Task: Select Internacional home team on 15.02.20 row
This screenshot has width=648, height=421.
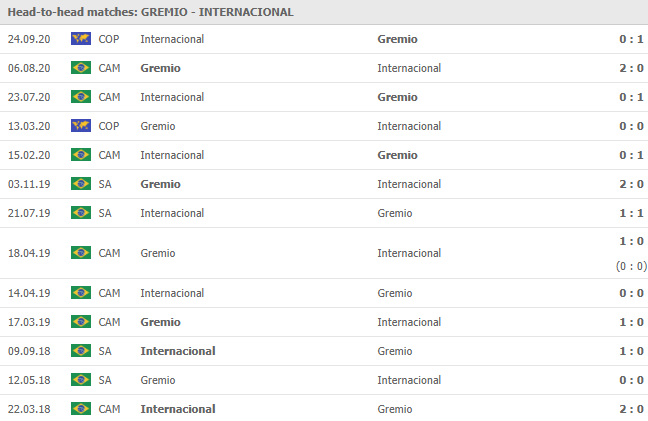Action: point(172,155)
